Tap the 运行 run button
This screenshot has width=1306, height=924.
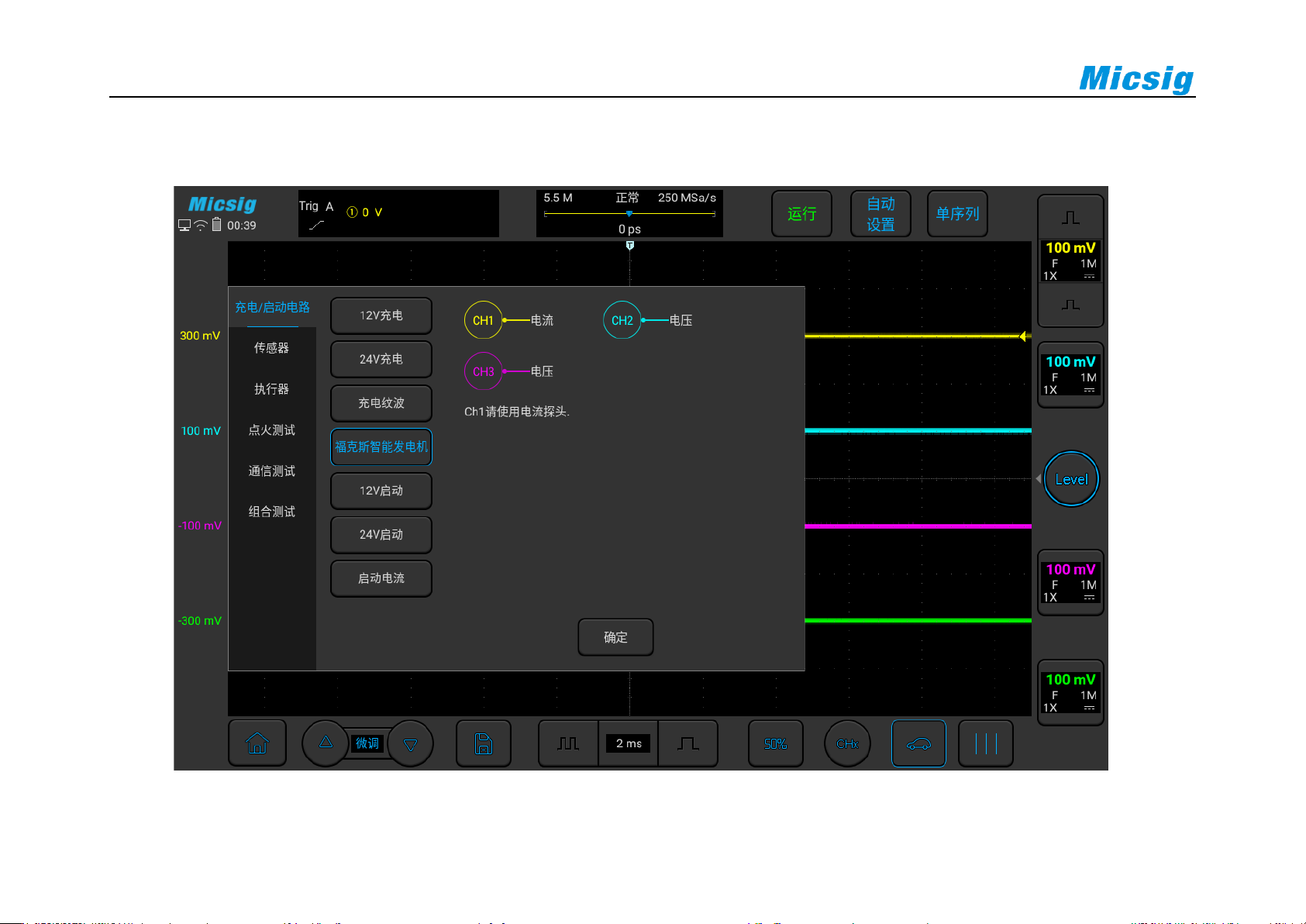[x=801, y=214]
